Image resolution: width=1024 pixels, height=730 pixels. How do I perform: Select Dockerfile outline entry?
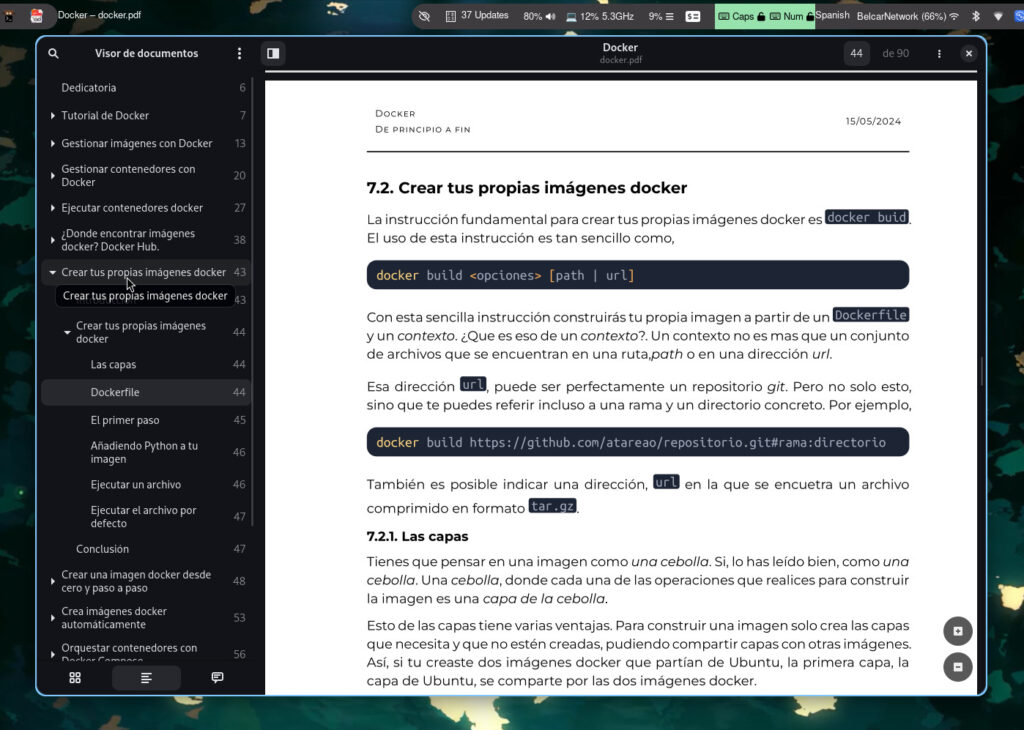(146, 392)
